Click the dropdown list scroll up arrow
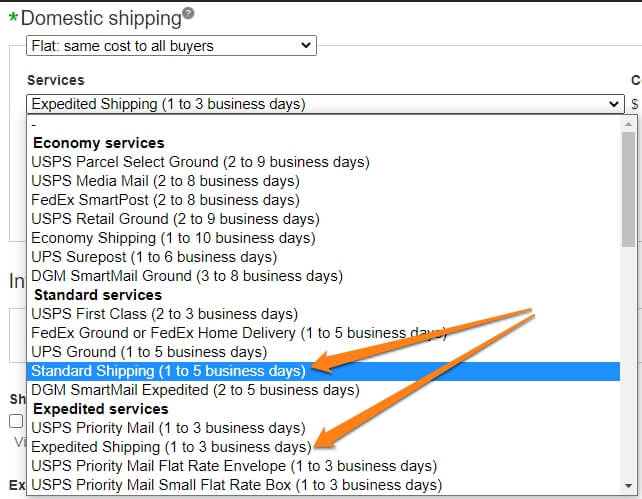The image size is (642, 499). click(x=628, y=124)
